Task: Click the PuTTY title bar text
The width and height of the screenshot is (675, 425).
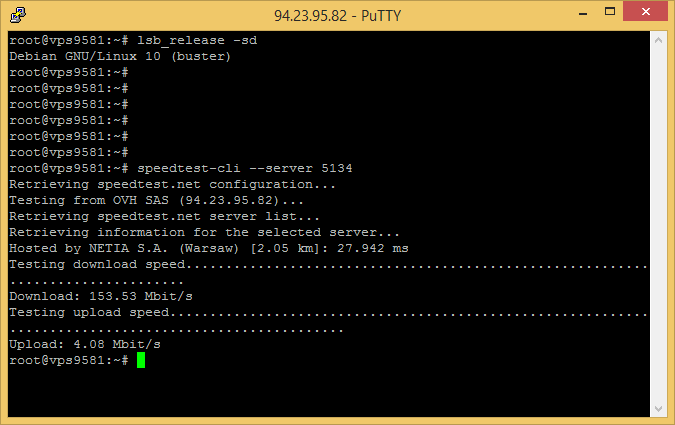Action: (x=338, y=16)
